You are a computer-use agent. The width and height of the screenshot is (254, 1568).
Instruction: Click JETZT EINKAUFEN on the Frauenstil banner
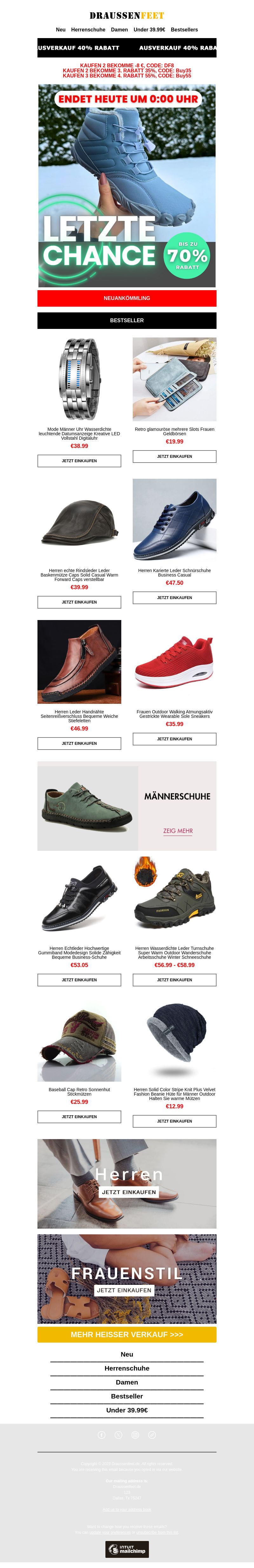(x=124, y=1290)
